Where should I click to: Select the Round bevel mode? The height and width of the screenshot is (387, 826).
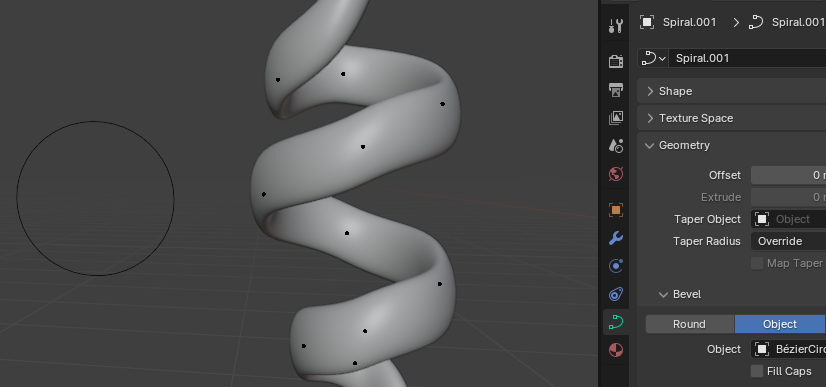[x=690, y=324]
